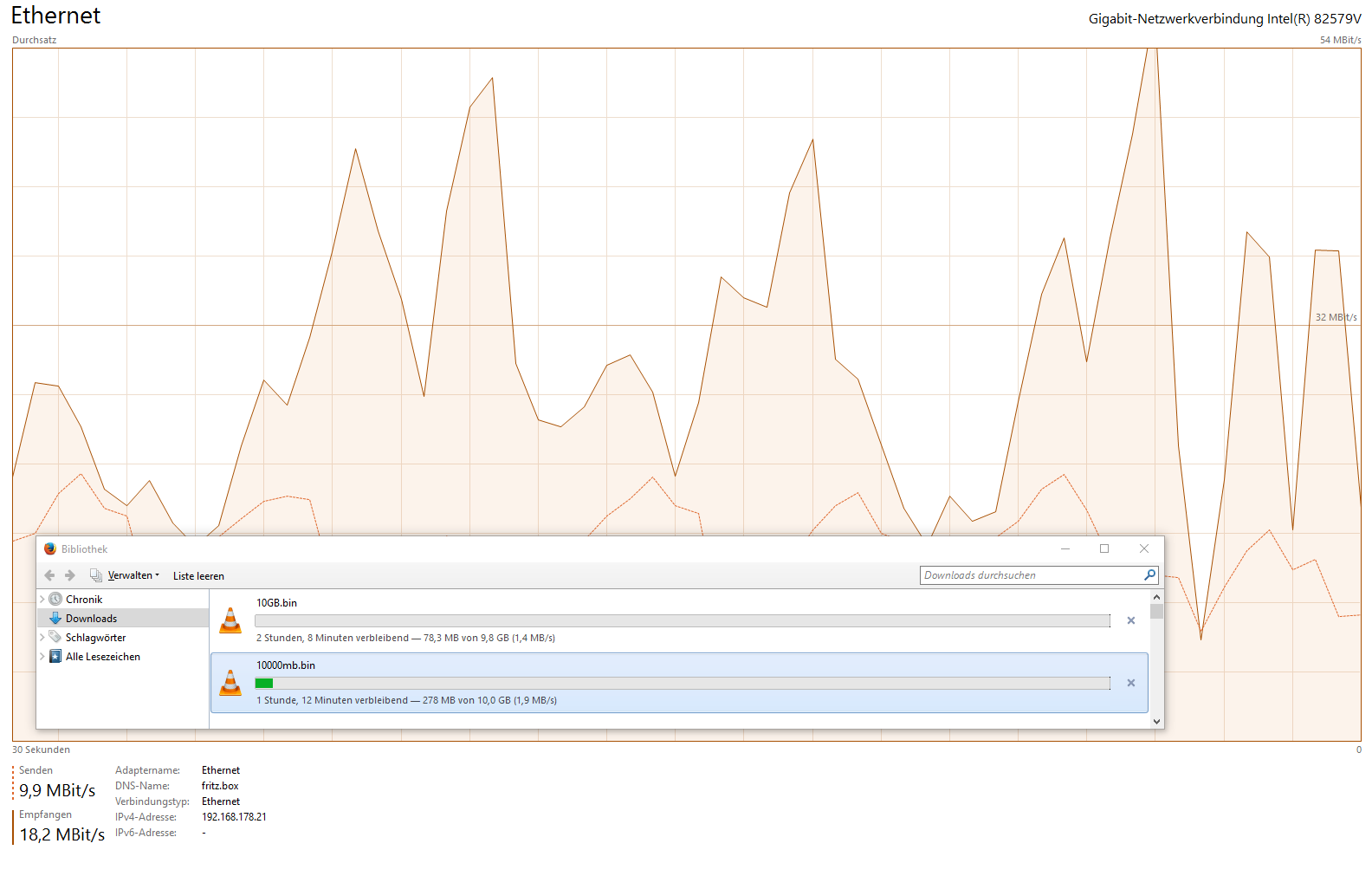
Task: Click the magnifier search icon
Action: pyautogui.click(x=1150, y=574)
